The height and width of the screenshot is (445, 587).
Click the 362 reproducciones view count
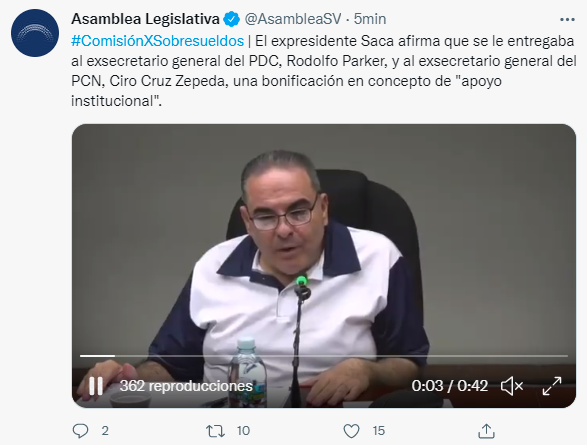click(186, 386)
